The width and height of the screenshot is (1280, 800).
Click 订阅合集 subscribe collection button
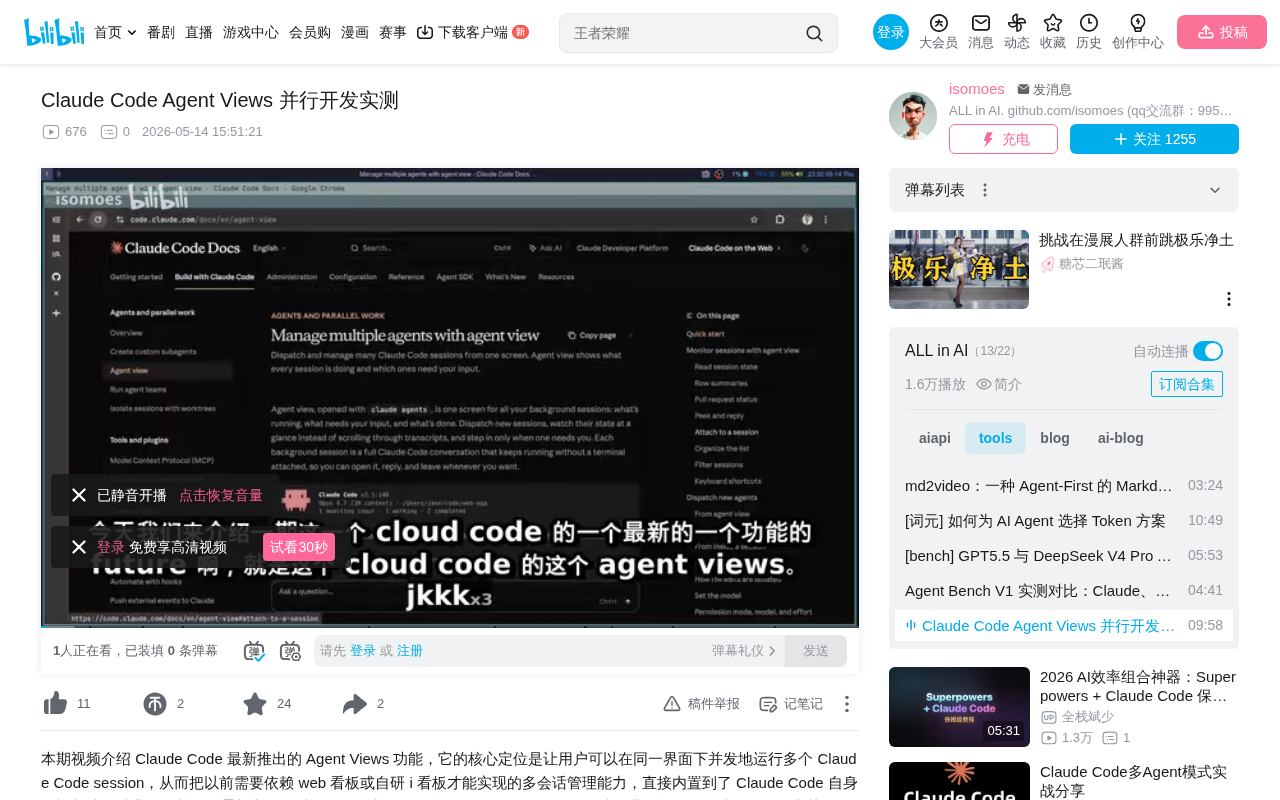[x=1187, y=384]
